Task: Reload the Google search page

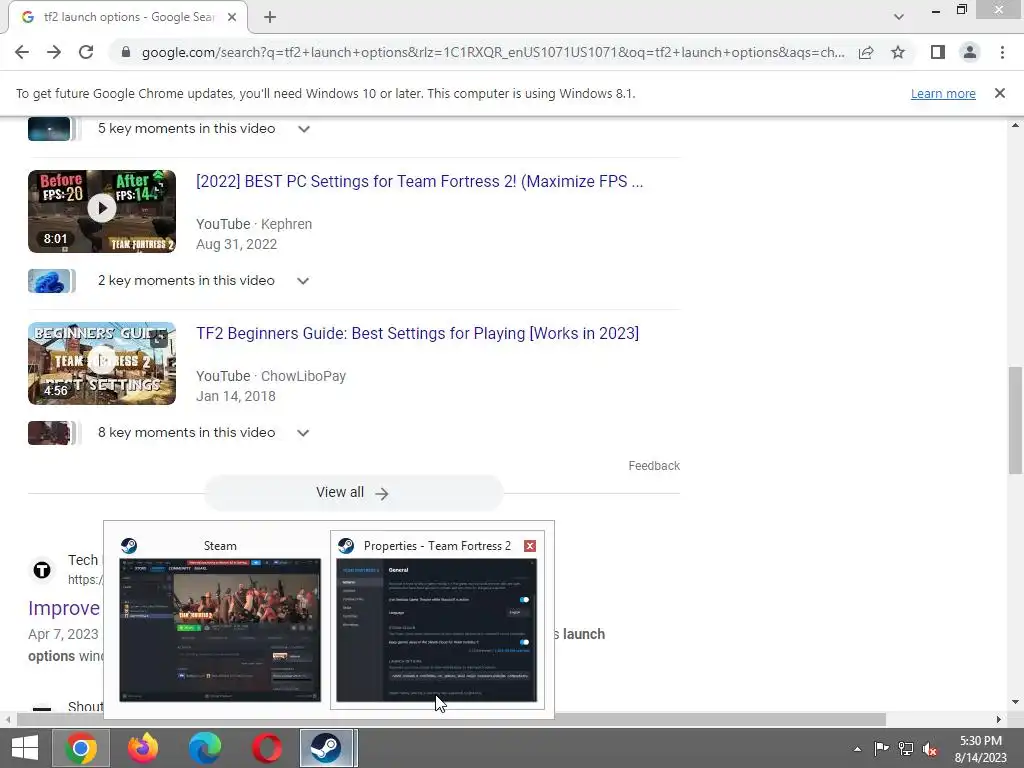Action: coord(86,52)
